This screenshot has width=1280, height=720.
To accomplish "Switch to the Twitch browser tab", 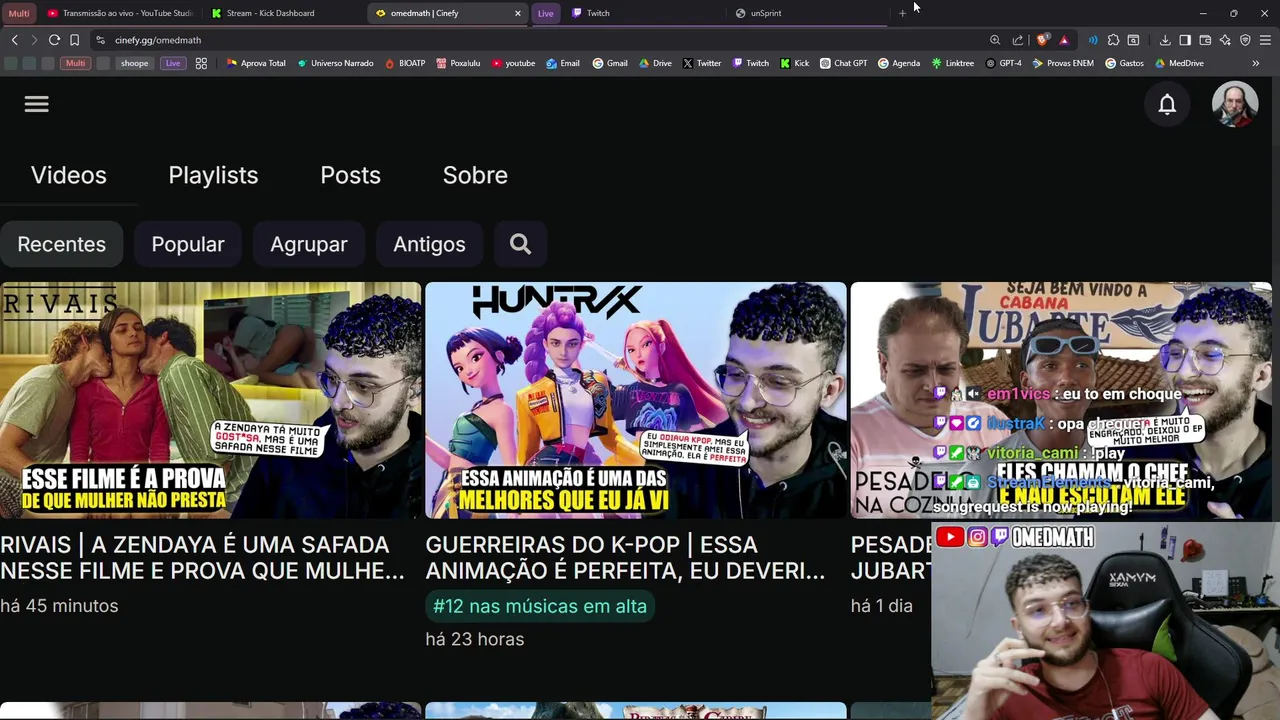I will click(x=644, y=13).
